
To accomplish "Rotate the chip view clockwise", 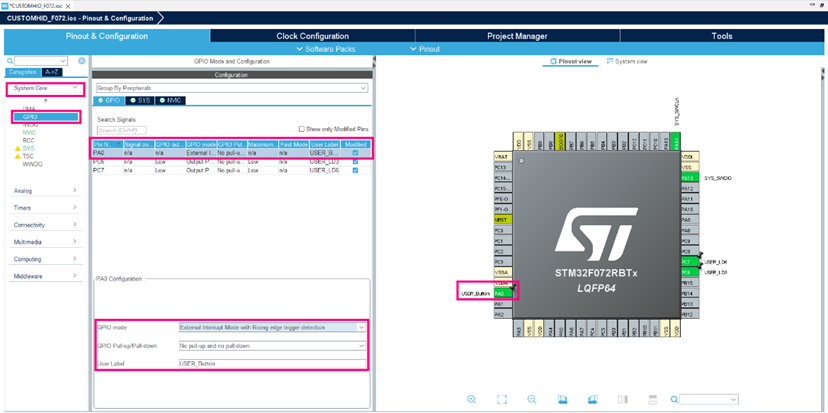I will 563,399.
